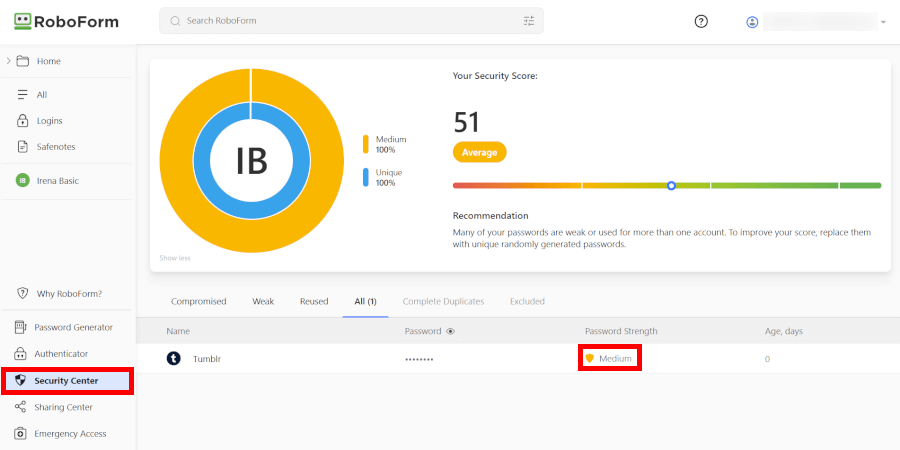Click the lock icon beside Logins
The height and width of the screenshot is (450, 900).
22,121
